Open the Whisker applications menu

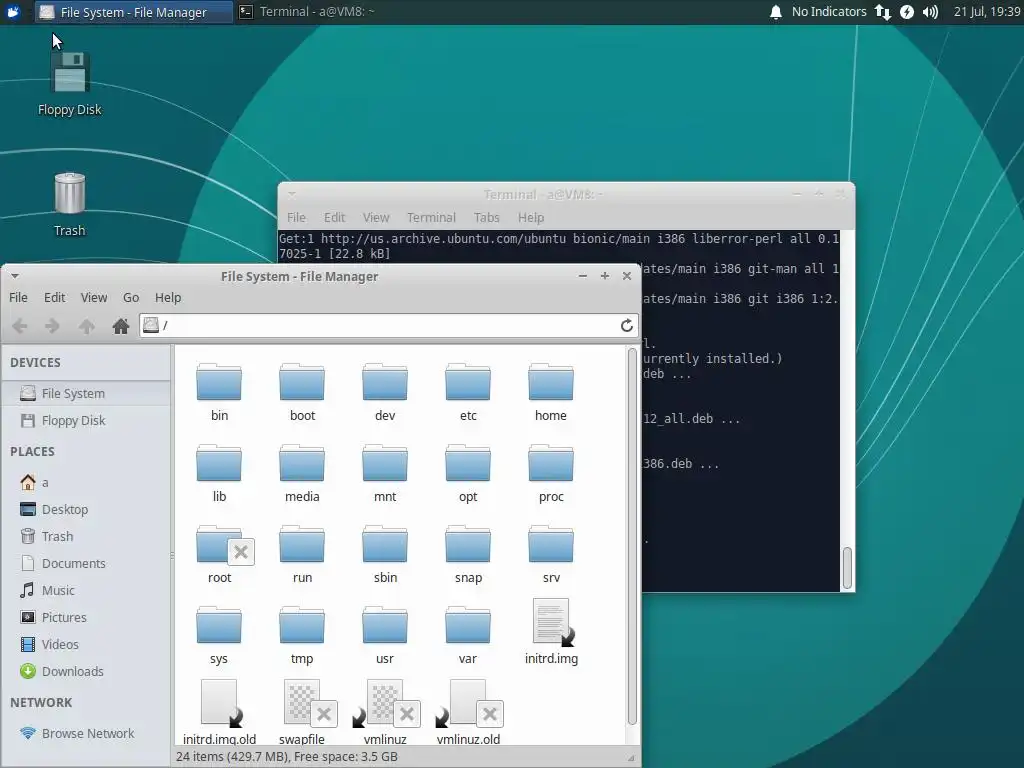click(13, 12)
